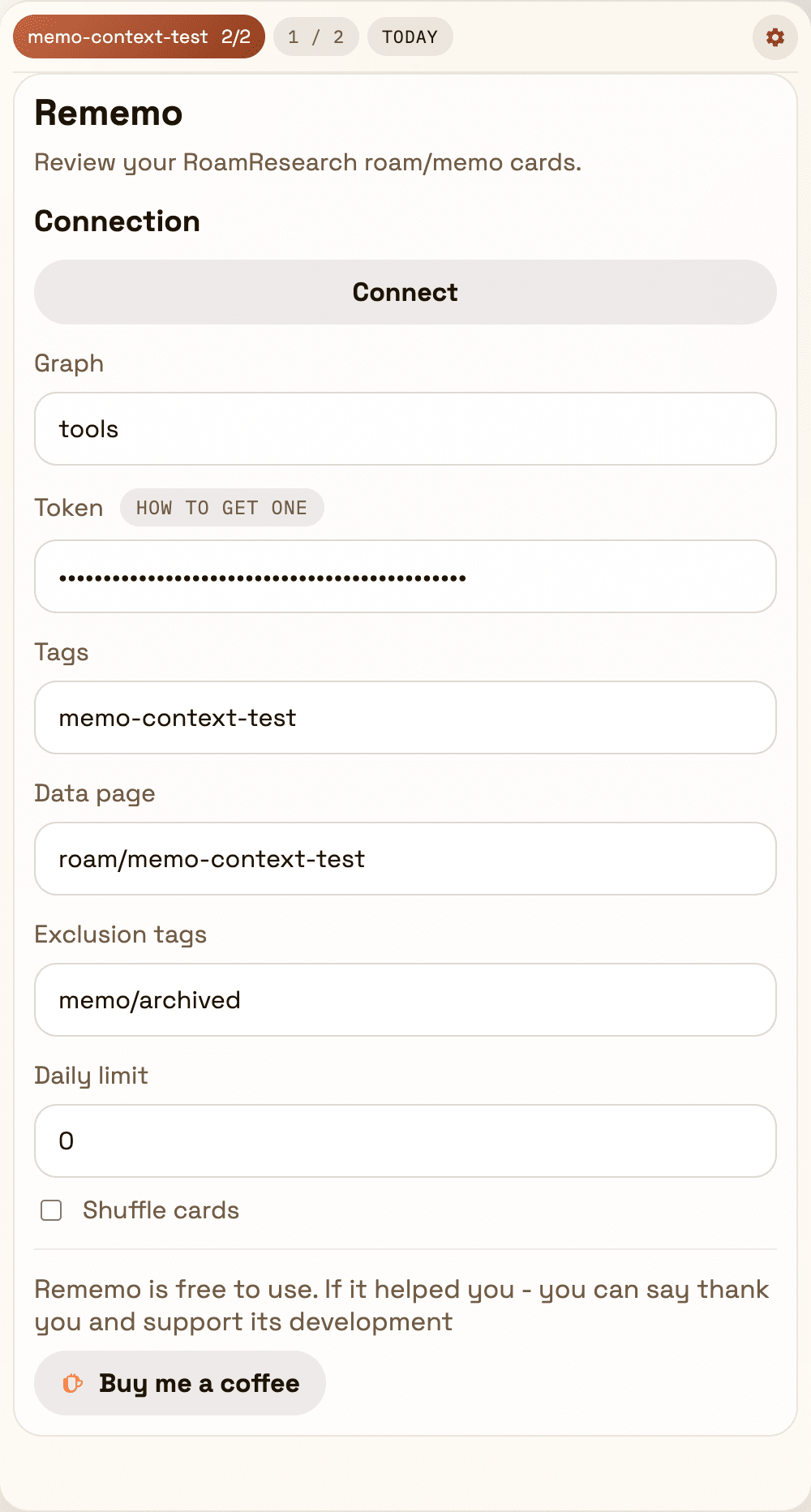
Task: Click the Shuffle cards label
Action: [x=160, y=1210]
